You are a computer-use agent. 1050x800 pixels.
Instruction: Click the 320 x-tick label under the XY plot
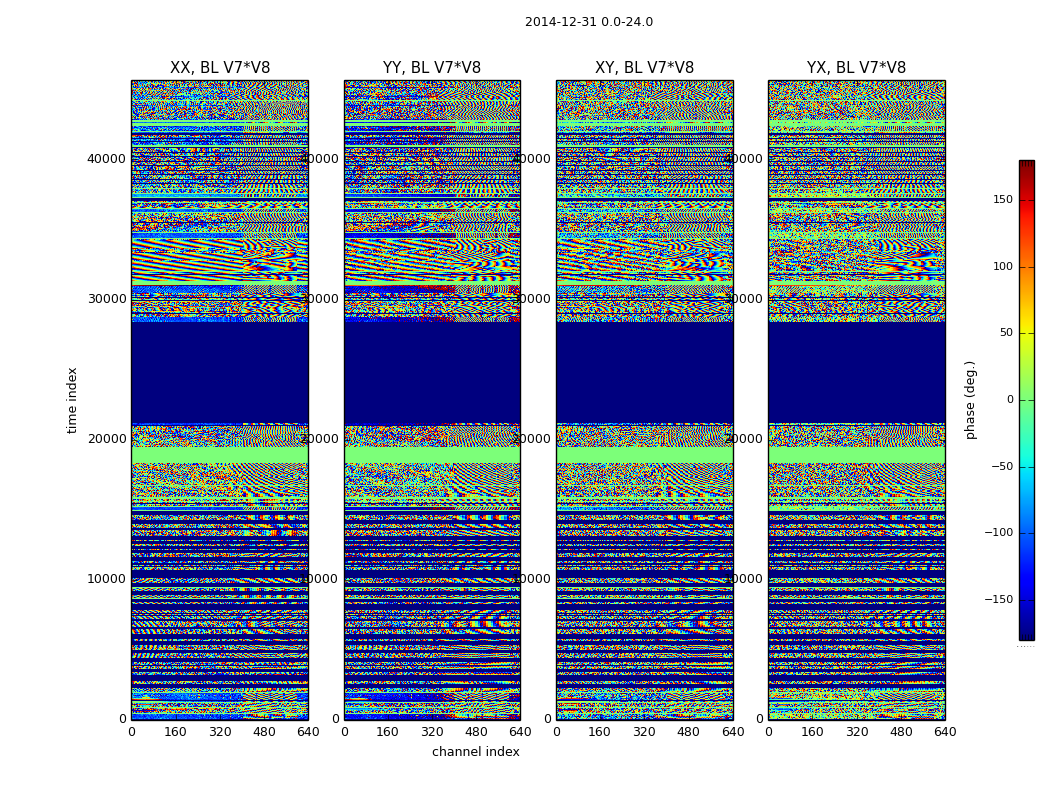644,732
